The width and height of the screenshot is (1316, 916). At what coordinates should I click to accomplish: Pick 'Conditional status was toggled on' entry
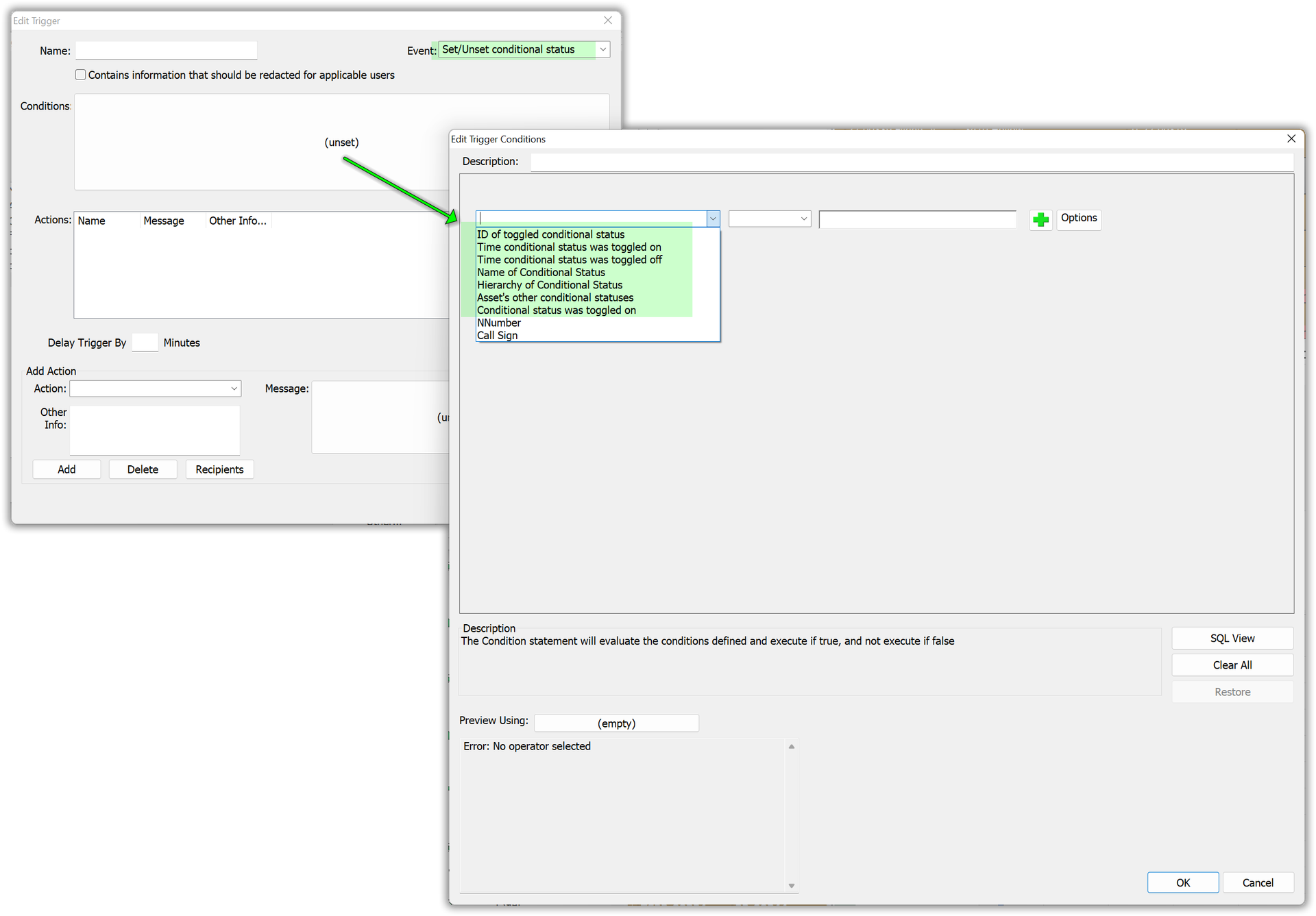[x=557, y=310]
